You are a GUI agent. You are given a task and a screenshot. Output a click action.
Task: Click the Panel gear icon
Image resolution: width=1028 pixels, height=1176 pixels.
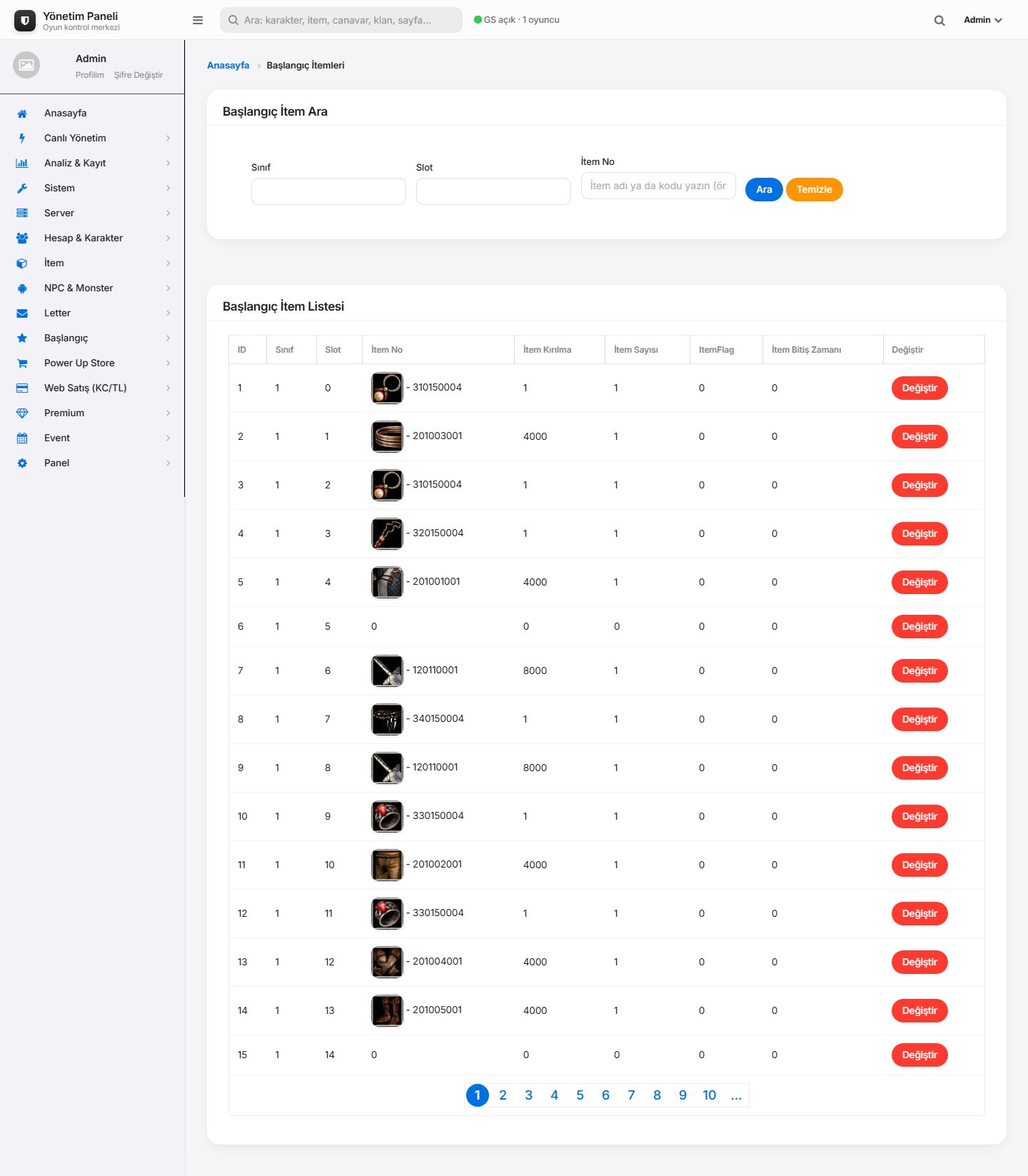(x=22, y=463)
